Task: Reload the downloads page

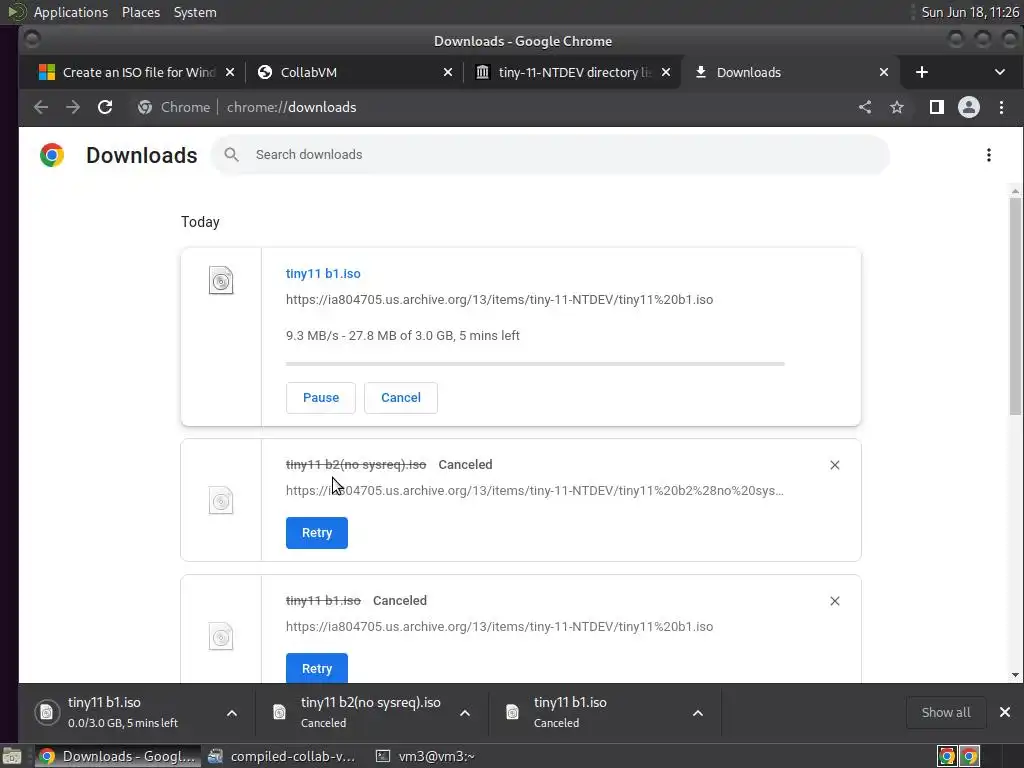Action: (105, 107)
